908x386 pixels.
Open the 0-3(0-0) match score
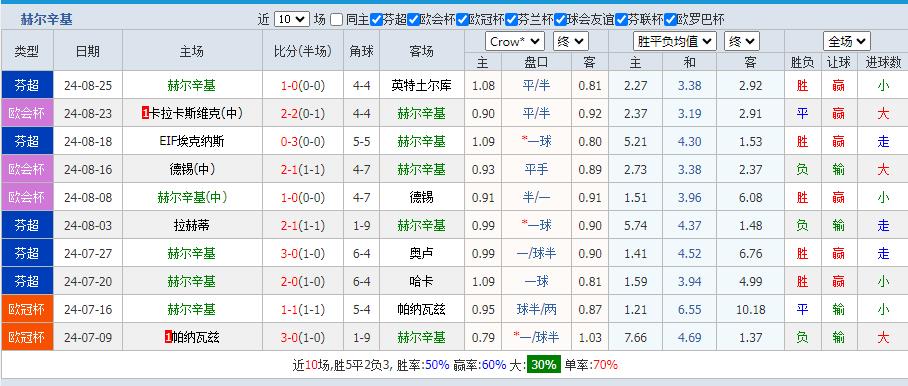pyautogui.click(x=303, y=141)
